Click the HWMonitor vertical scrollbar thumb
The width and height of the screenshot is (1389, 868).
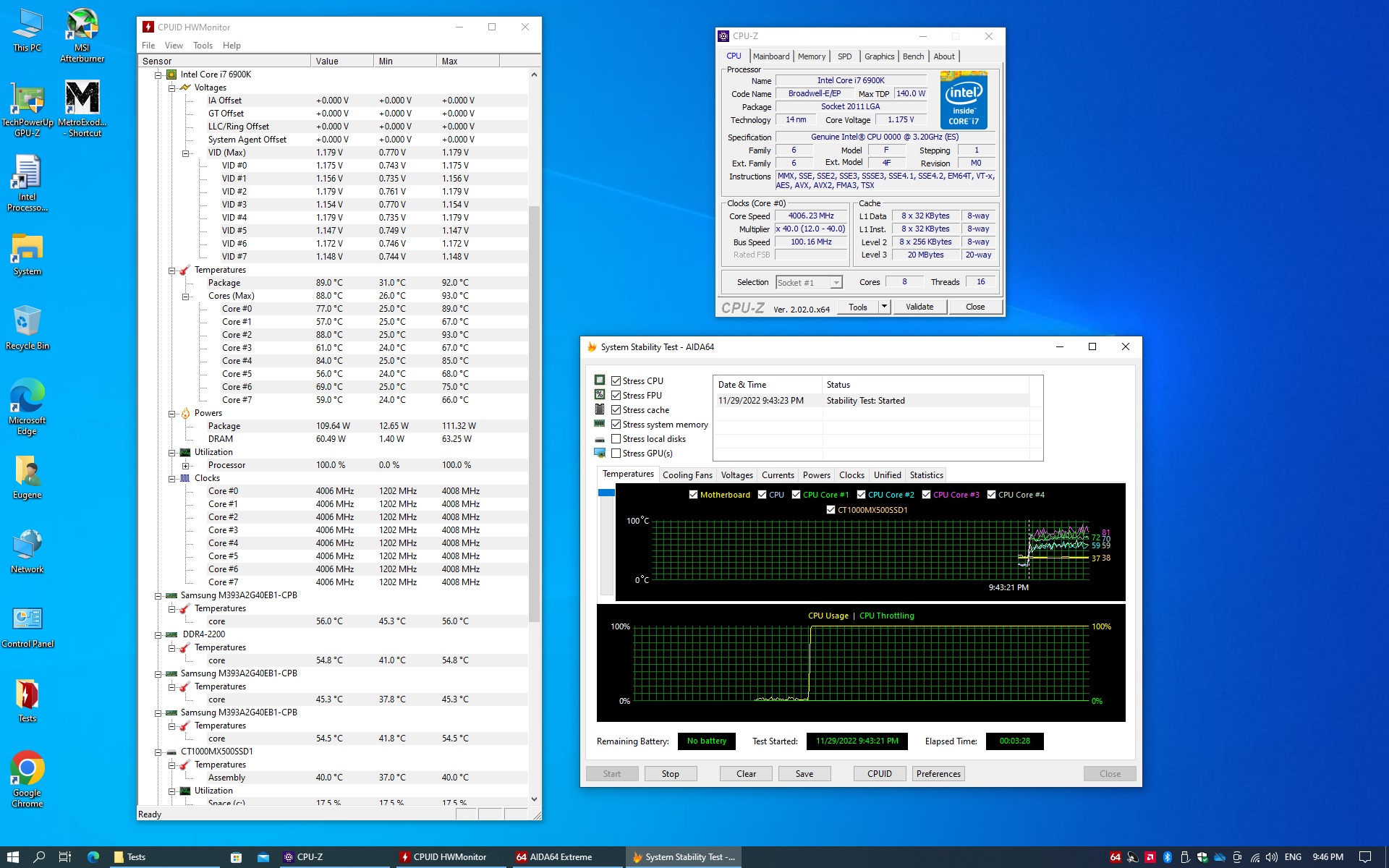[x=534, y=412]
